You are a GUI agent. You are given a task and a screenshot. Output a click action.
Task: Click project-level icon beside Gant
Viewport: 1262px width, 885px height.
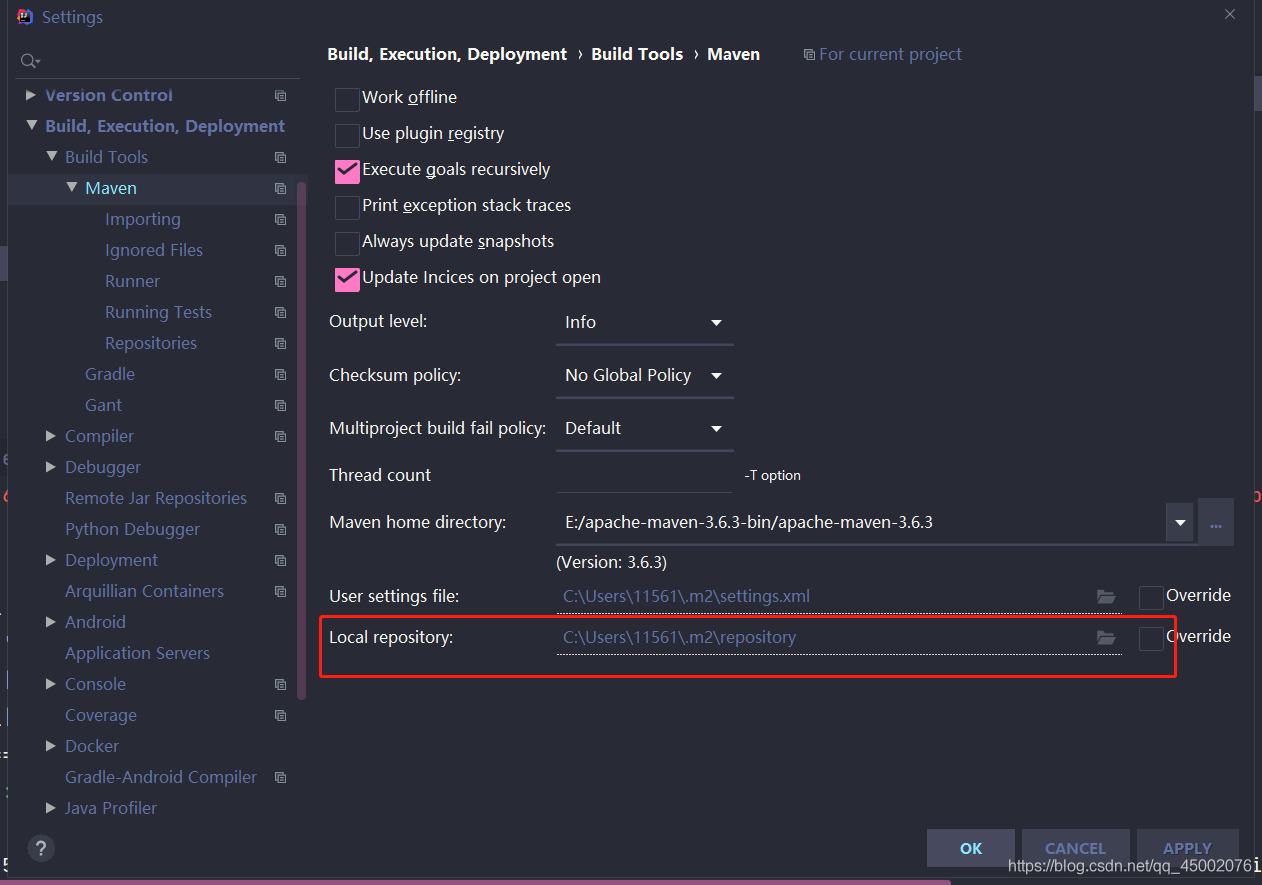pyautogui.click(x=280, y=406)
